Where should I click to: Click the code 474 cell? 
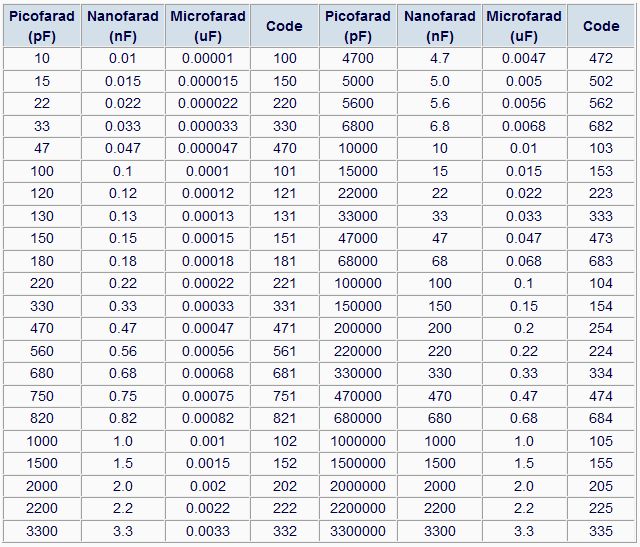(x=600, y=396)
